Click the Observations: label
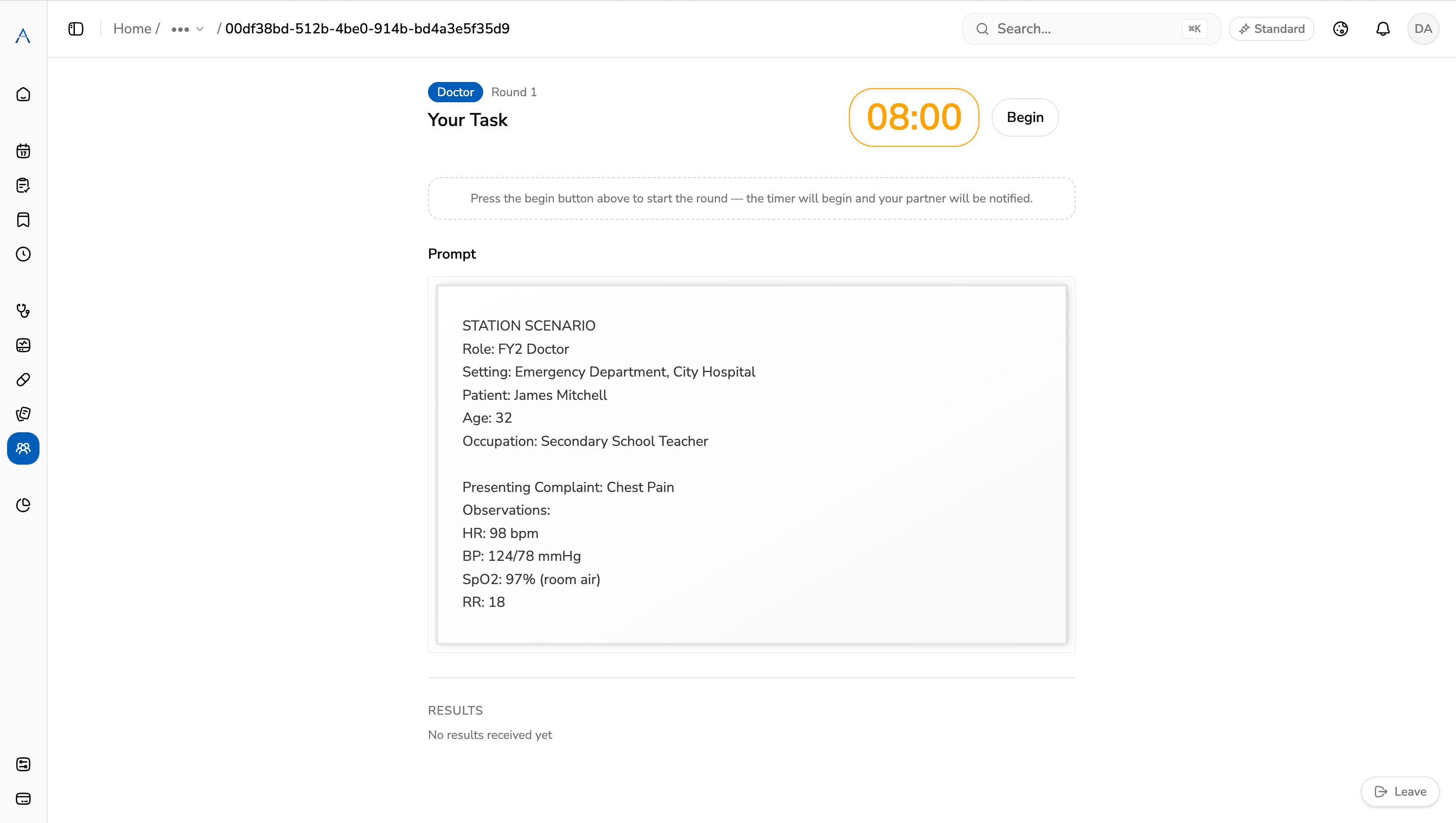The height and width of the screenshot is (823, 1456). 506,510
